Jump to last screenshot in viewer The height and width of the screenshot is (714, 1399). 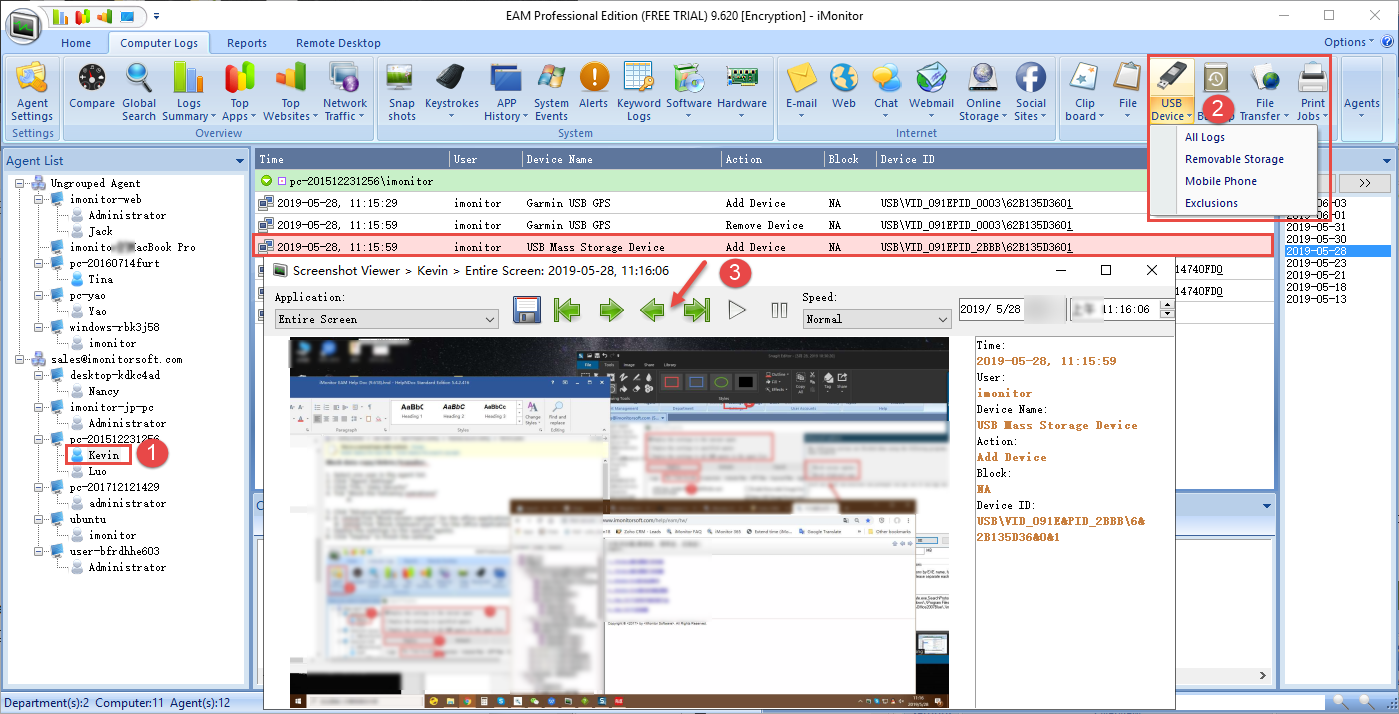(696, 310)
